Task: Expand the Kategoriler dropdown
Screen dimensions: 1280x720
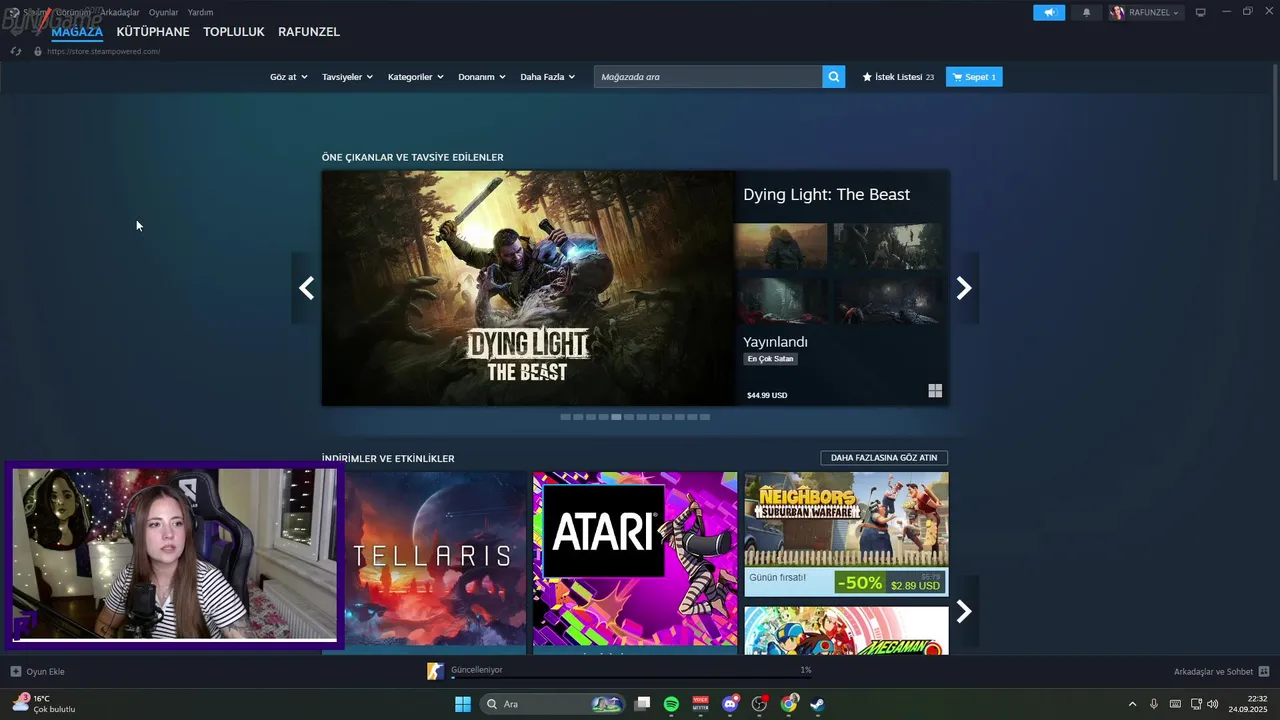Action: coord(415,77)
